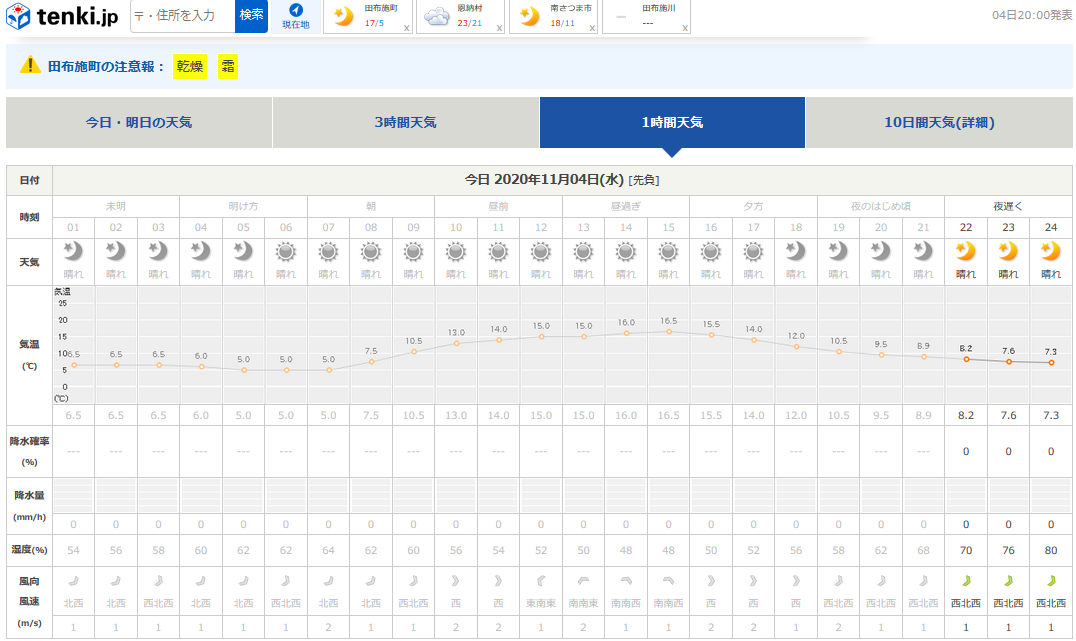The height and width of the screenshot is (641, 1076).
Task: Click temperature value 7.6 in the table row
Action: pyautogui.click(x=1008, y=415)
